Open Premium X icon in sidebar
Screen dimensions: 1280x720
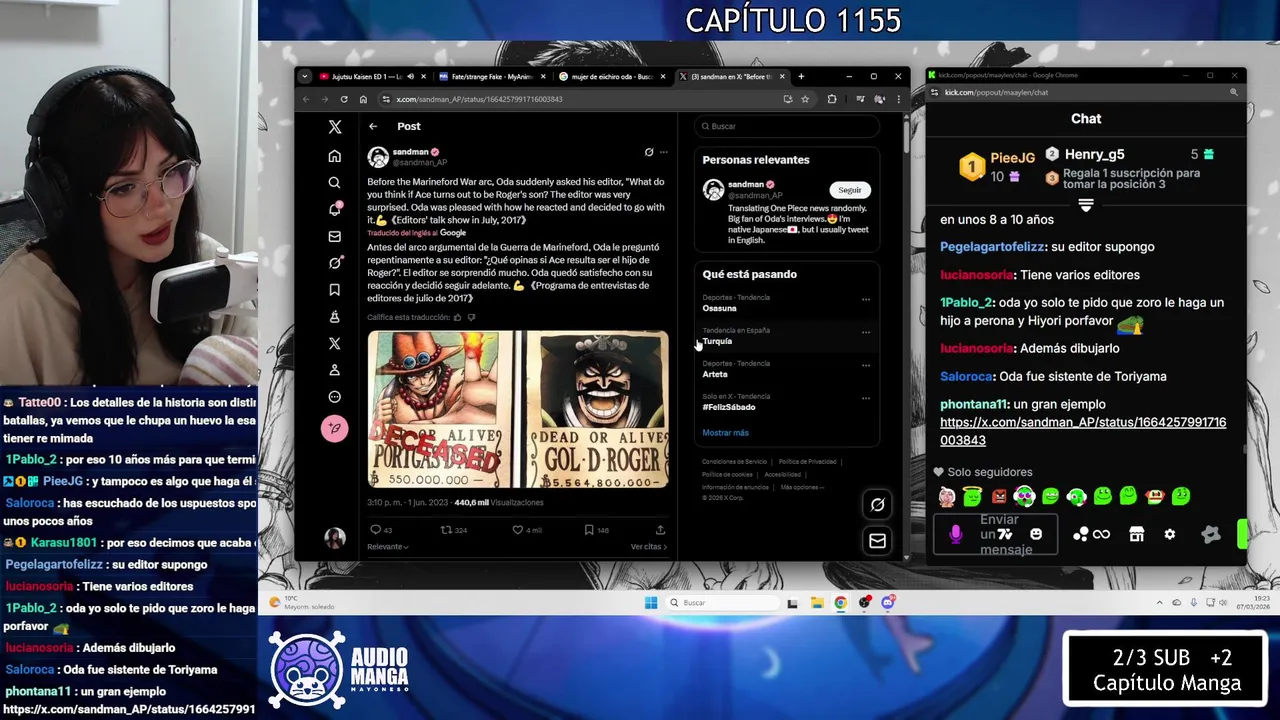click(x=335, y=344)
